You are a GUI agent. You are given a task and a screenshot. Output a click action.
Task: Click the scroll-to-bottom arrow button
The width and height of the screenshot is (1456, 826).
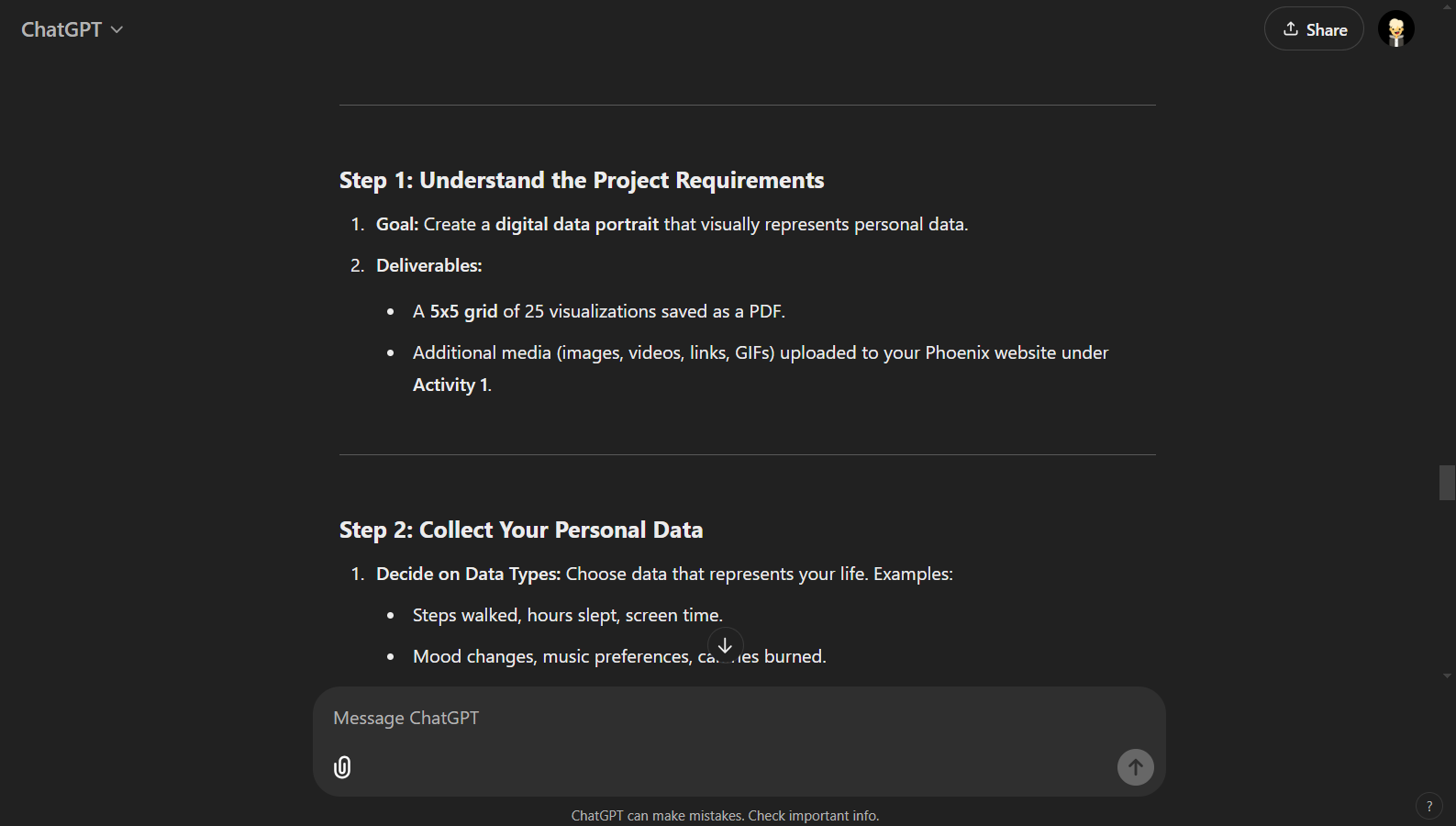point(725,645)
